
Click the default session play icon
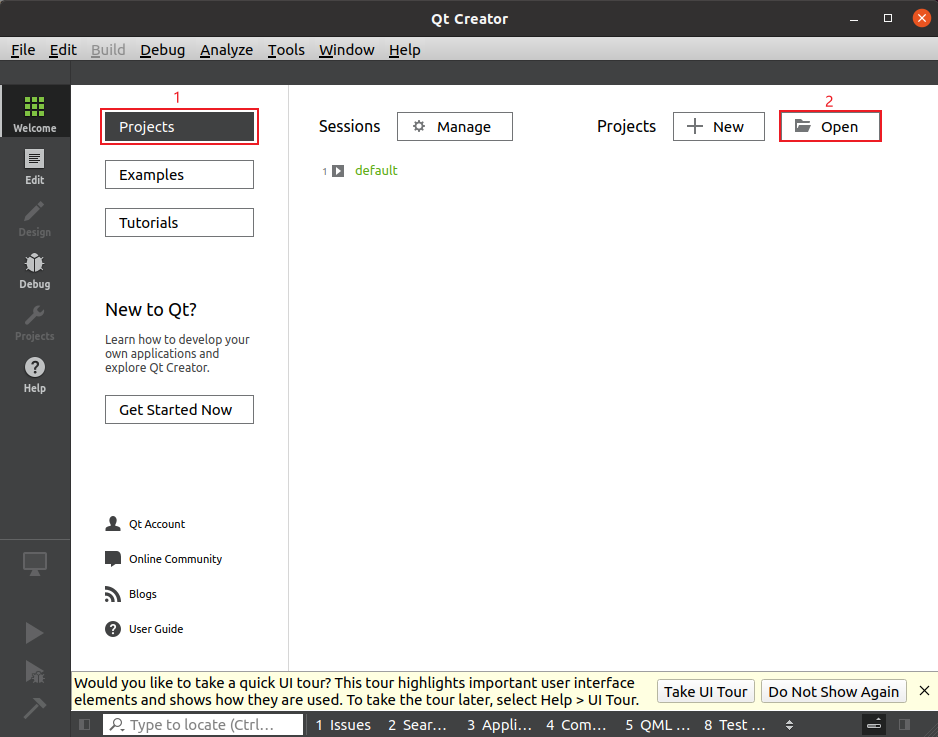[x=338, y=171]
